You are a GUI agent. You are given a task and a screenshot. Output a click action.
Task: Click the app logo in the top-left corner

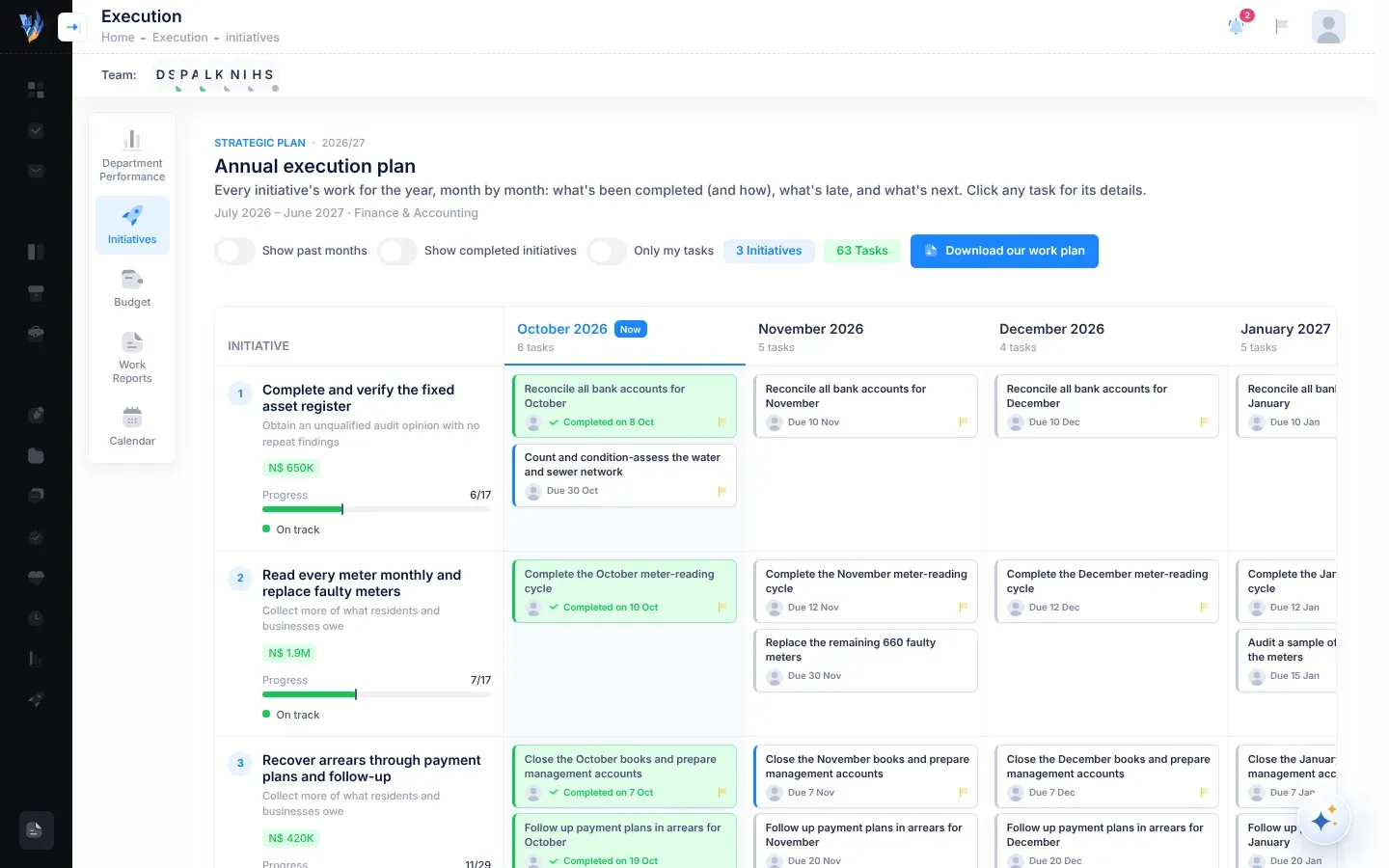coord(32,26)
